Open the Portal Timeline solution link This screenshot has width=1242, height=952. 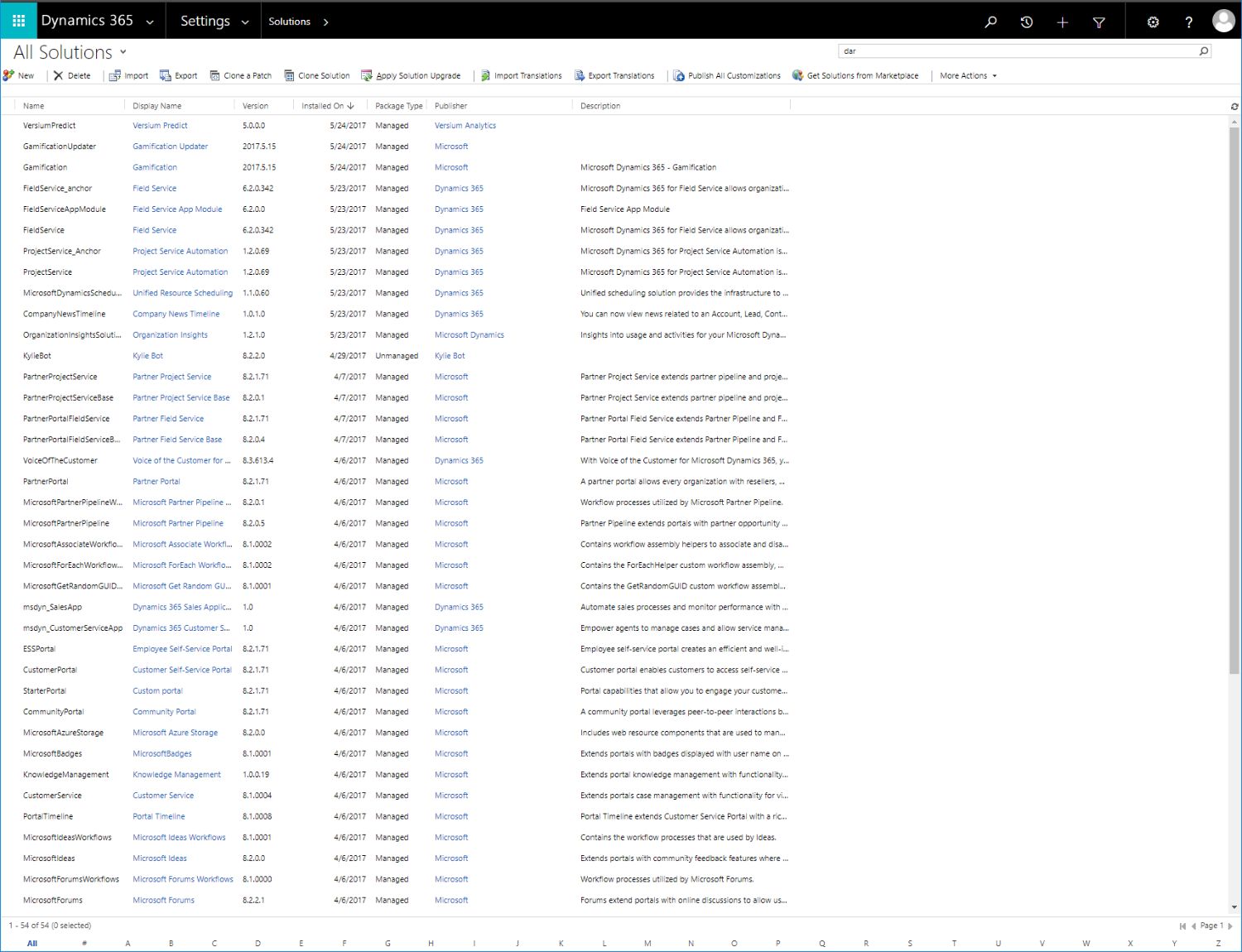(159, 816)
